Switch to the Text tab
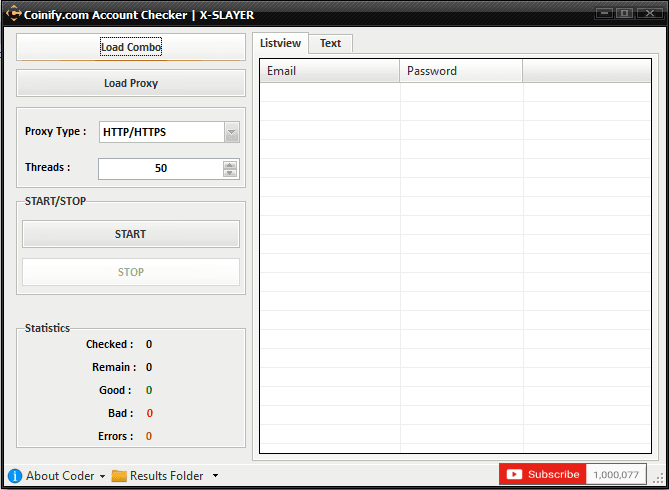Screen dimensions: 669x490 tap(331, 44)
